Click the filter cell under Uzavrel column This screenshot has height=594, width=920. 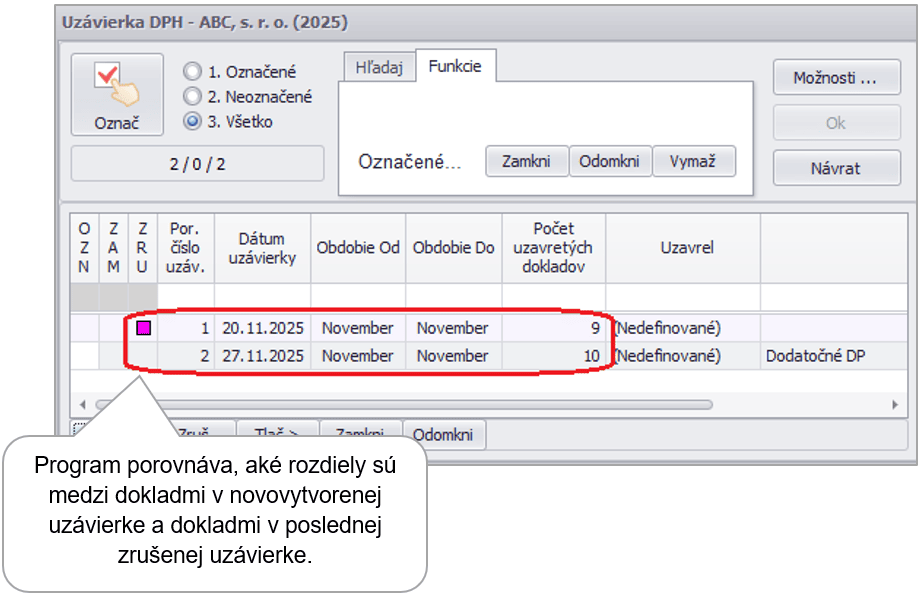pyautogui.click(x=682, y=296)
